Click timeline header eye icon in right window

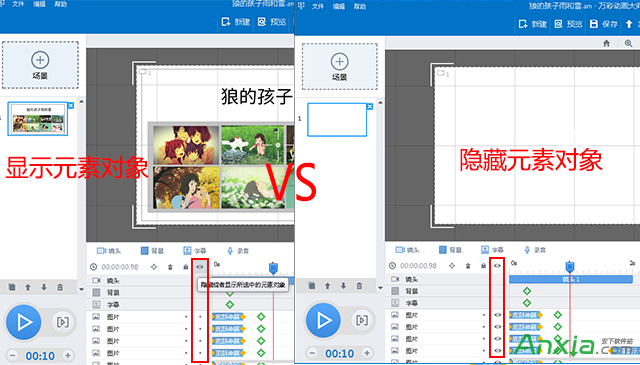coord(497,266)
